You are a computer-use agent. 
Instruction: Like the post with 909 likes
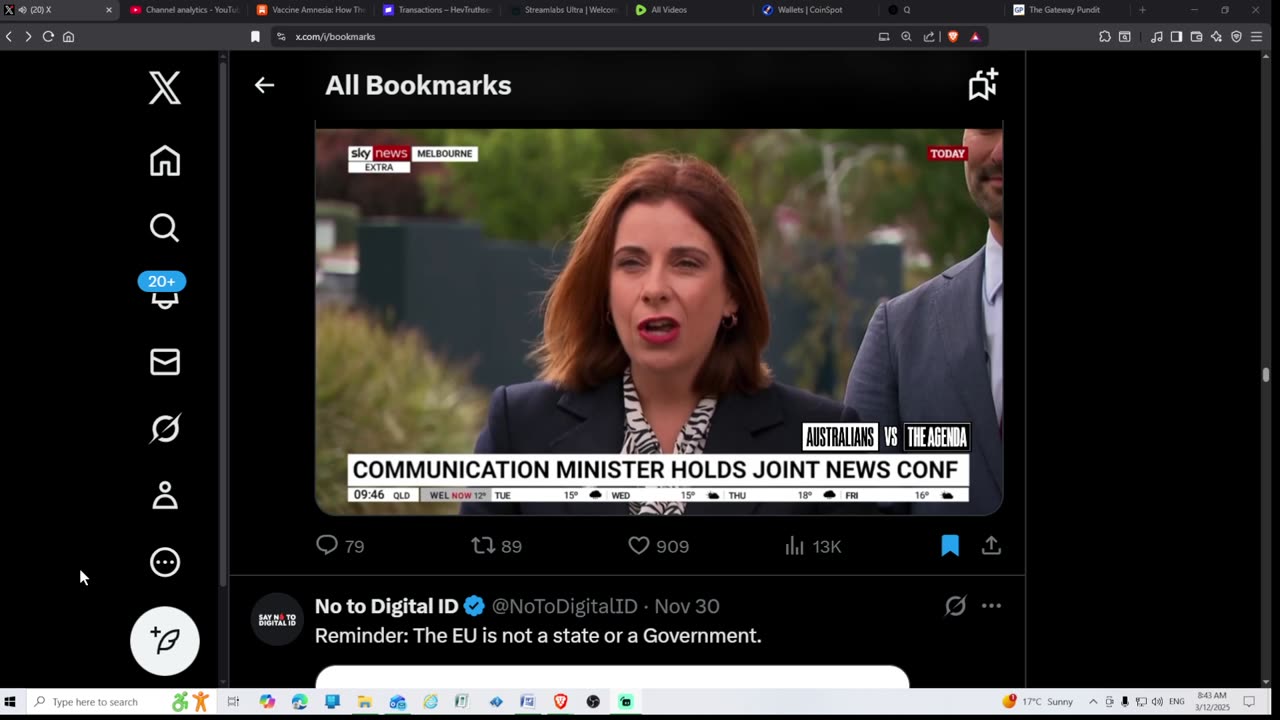tap(658, 546)
